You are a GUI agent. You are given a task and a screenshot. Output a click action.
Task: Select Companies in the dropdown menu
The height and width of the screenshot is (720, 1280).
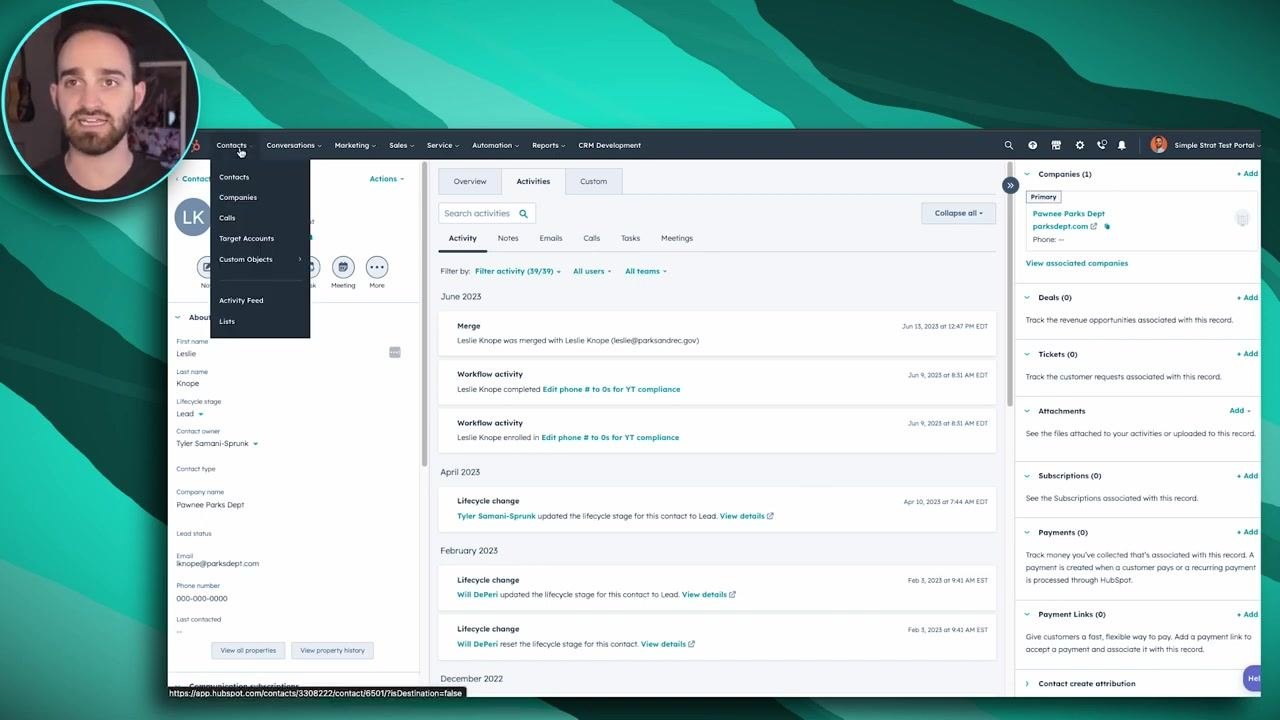click(x=238, y=198)
